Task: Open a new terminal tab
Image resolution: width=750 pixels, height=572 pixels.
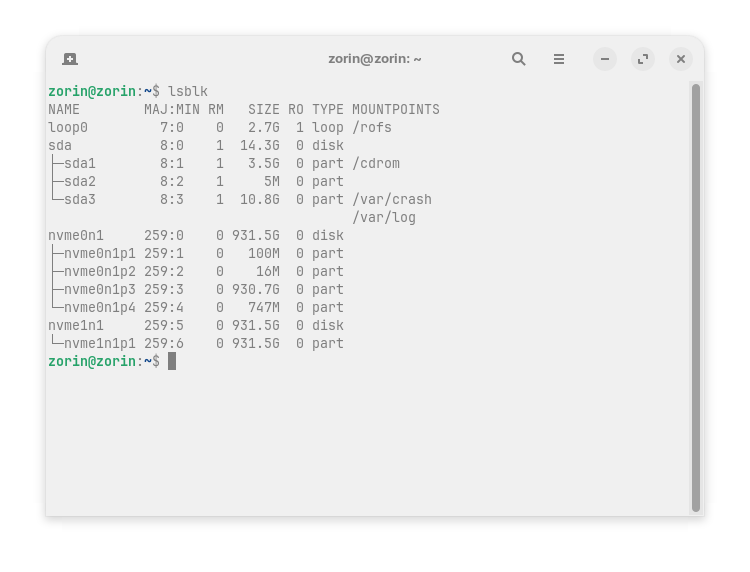Action: pos(70,59)
